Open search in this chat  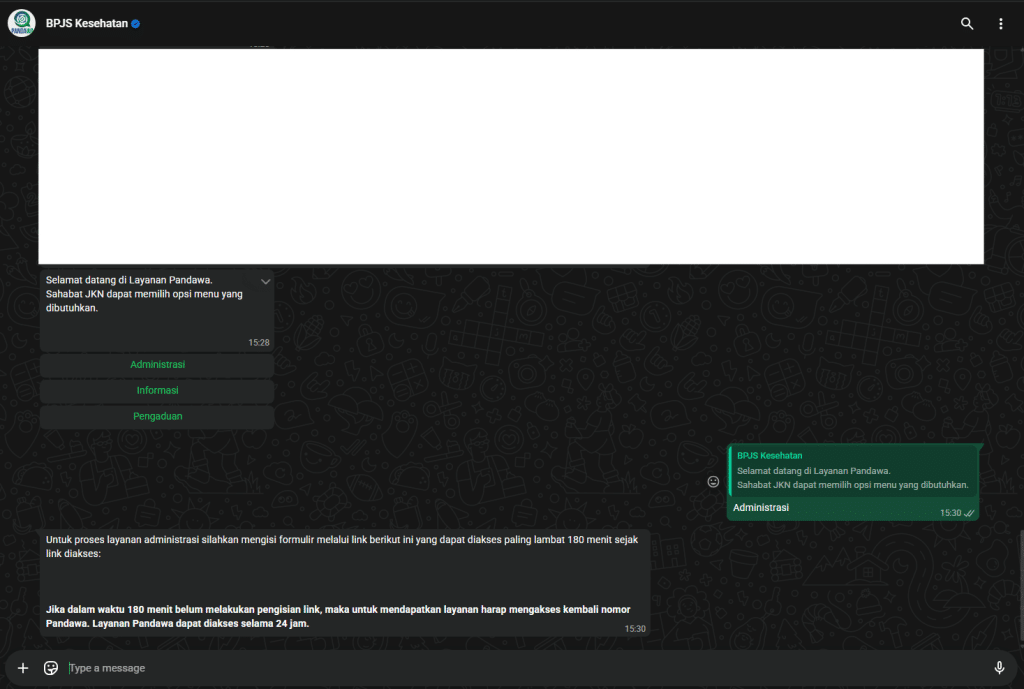(966, 24)
